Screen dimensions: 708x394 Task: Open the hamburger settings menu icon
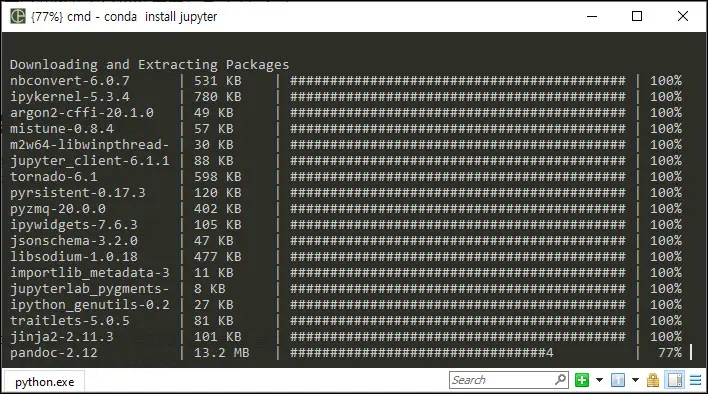(696, 380)
